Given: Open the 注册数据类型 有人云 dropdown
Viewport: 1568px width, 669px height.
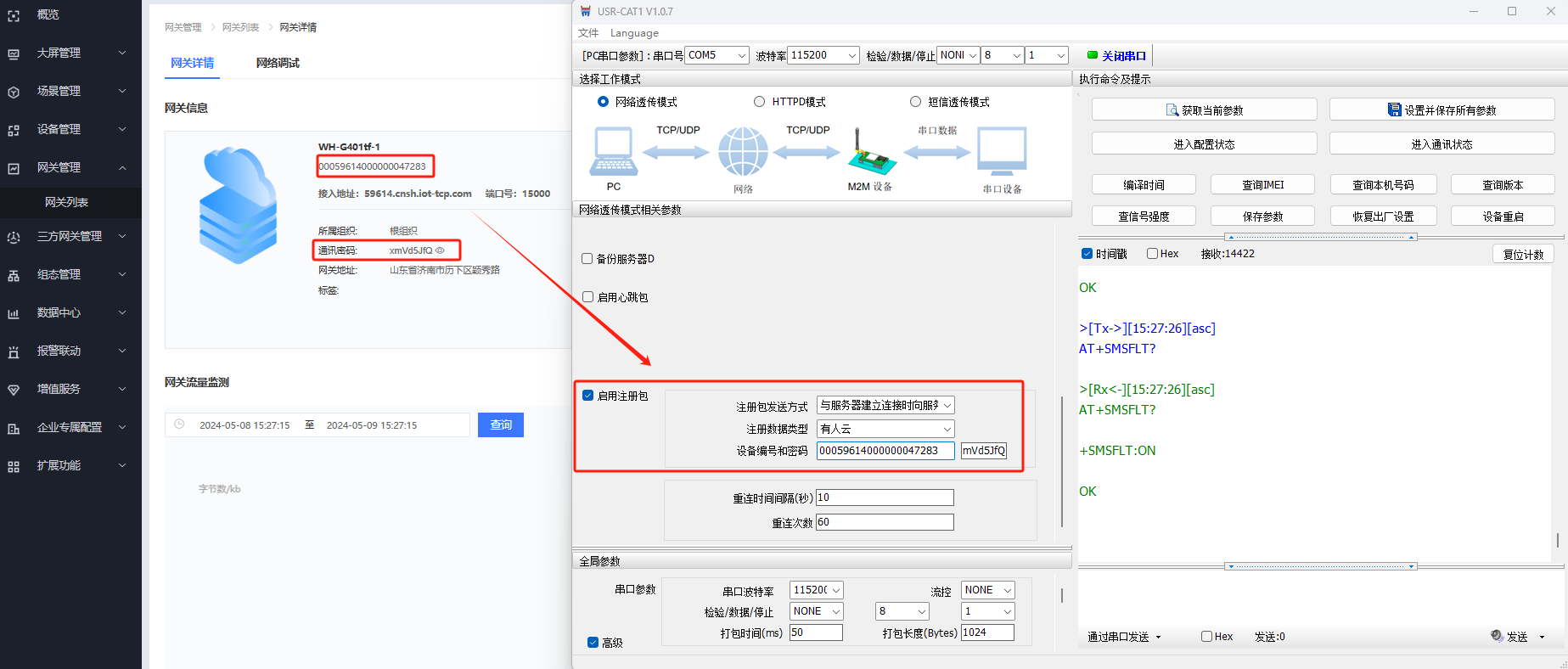Looking at the screenshot, I should point(885,429).
